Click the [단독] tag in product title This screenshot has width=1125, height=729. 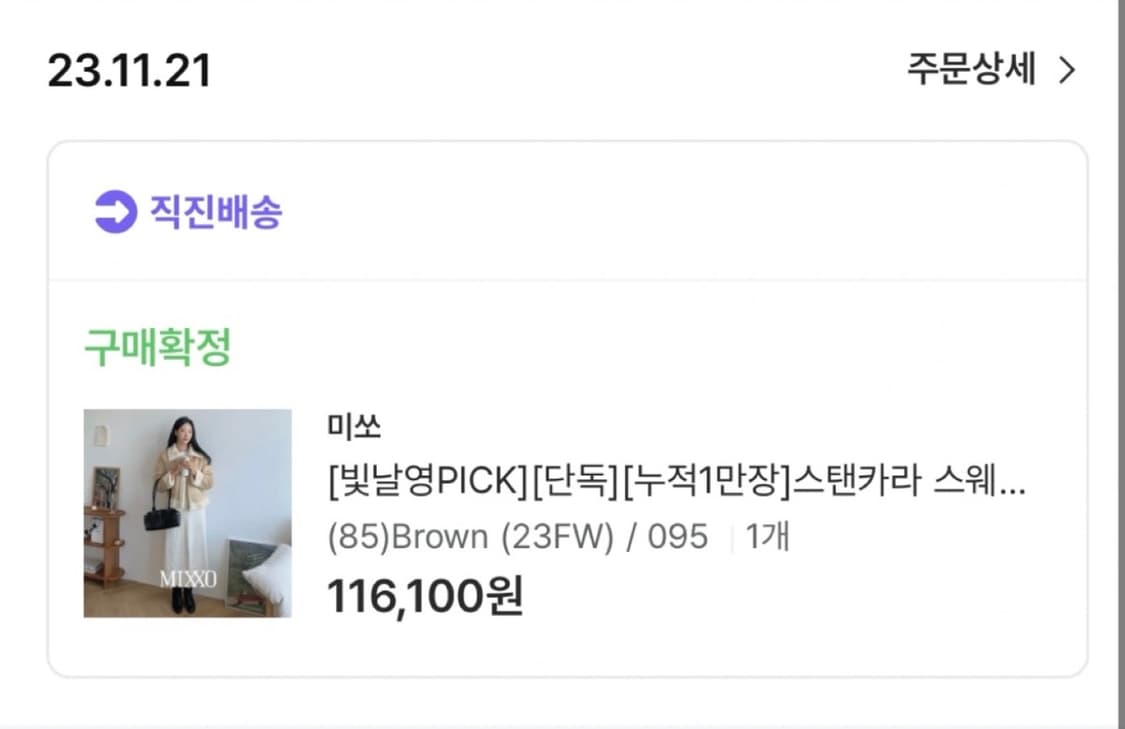[x=575, y=480]
